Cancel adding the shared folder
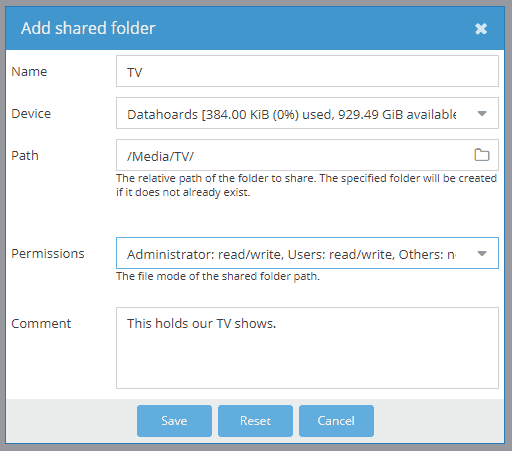This screenshot has width=512, height=451. 336,421
